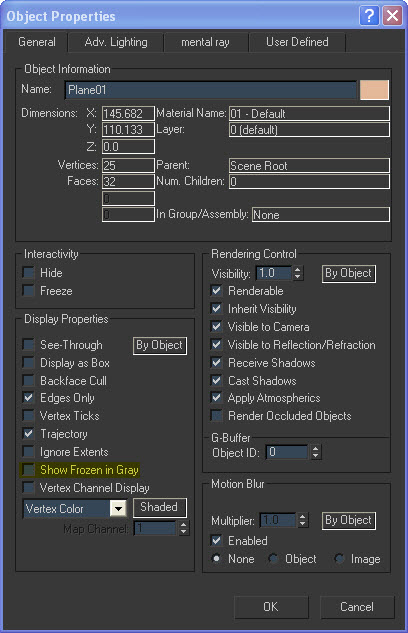This screenshot has width=408, height=633.
Task: Select the Object motion blur radio button
Action: [x=273, y=559]
